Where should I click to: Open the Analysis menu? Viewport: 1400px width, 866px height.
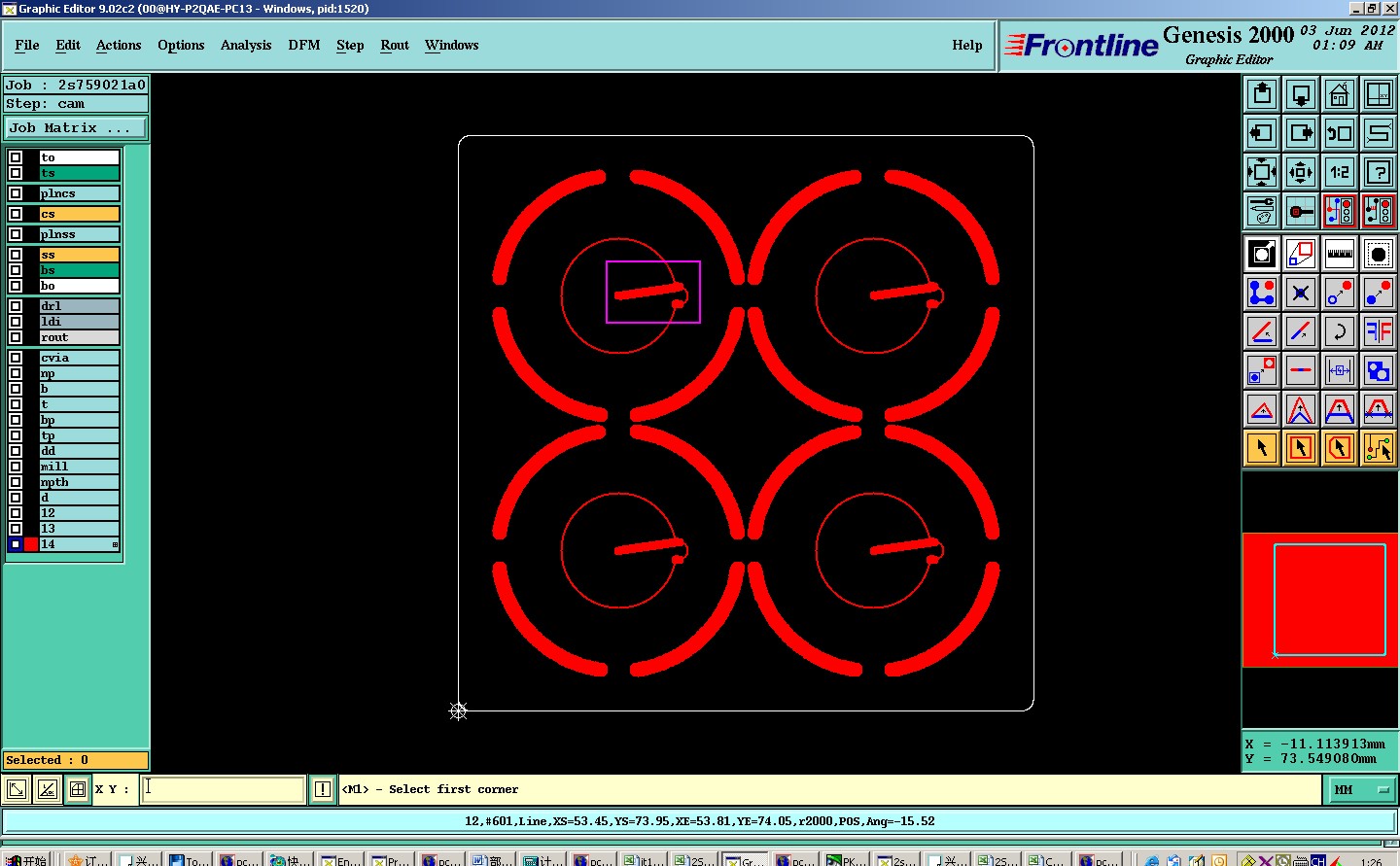(x=246, y=45)
